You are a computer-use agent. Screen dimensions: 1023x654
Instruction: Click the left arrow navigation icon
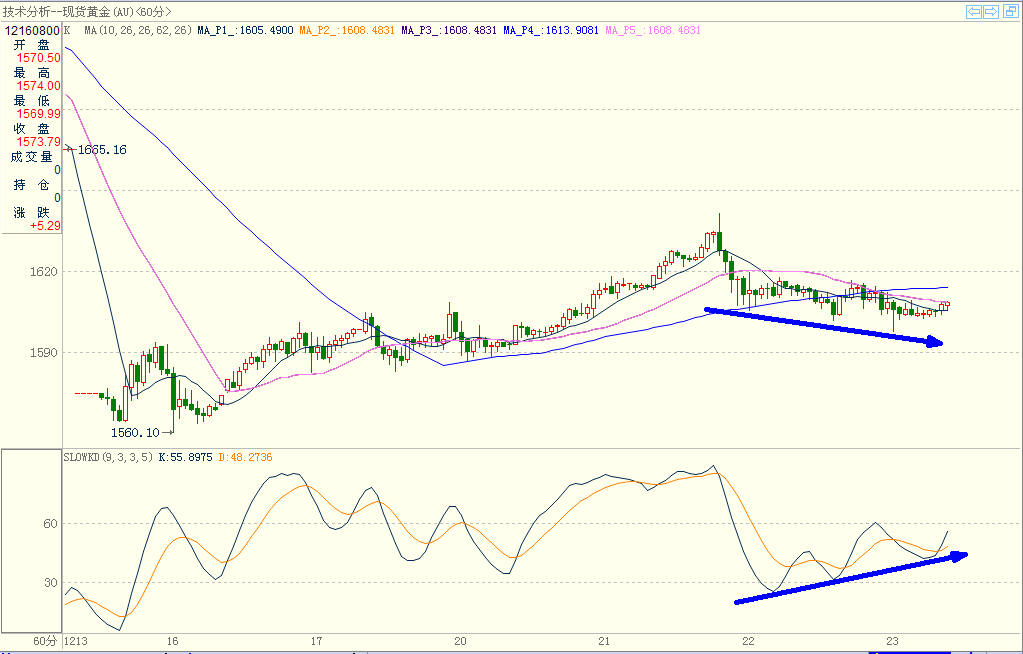pyautogui.click(x=974, y=12)
